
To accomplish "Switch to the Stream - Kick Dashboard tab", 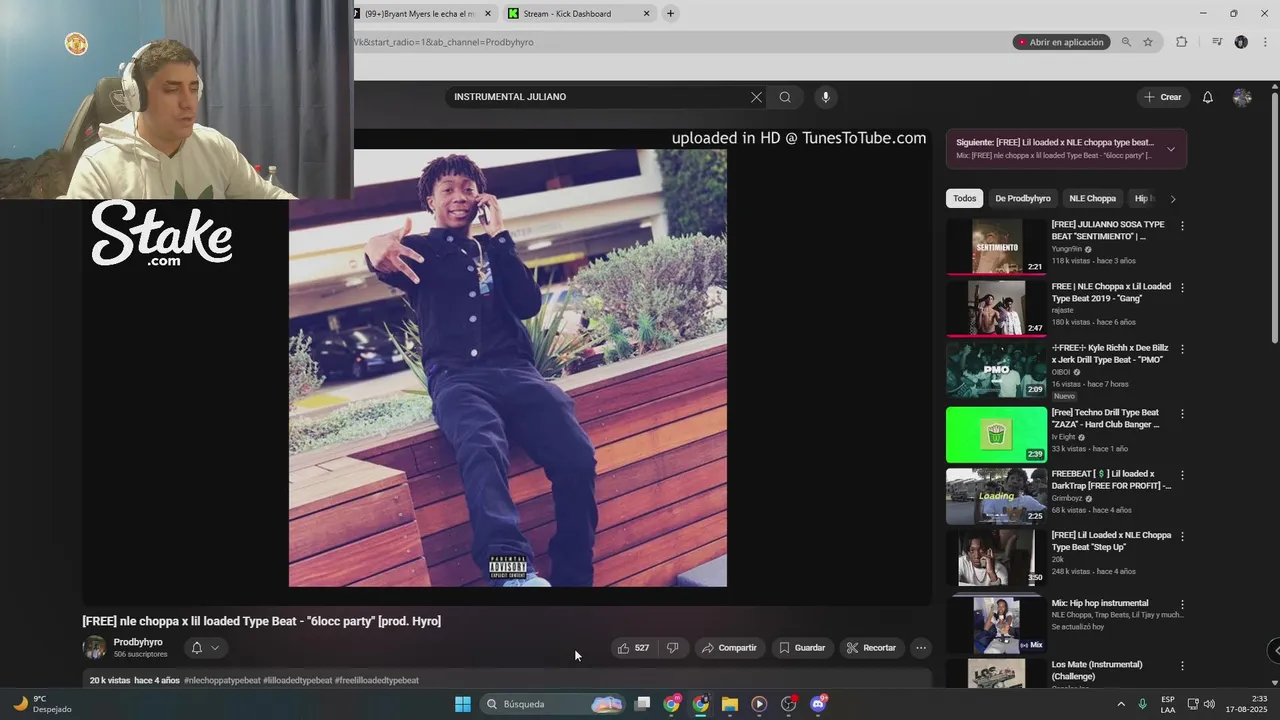I will pos(567,14).
